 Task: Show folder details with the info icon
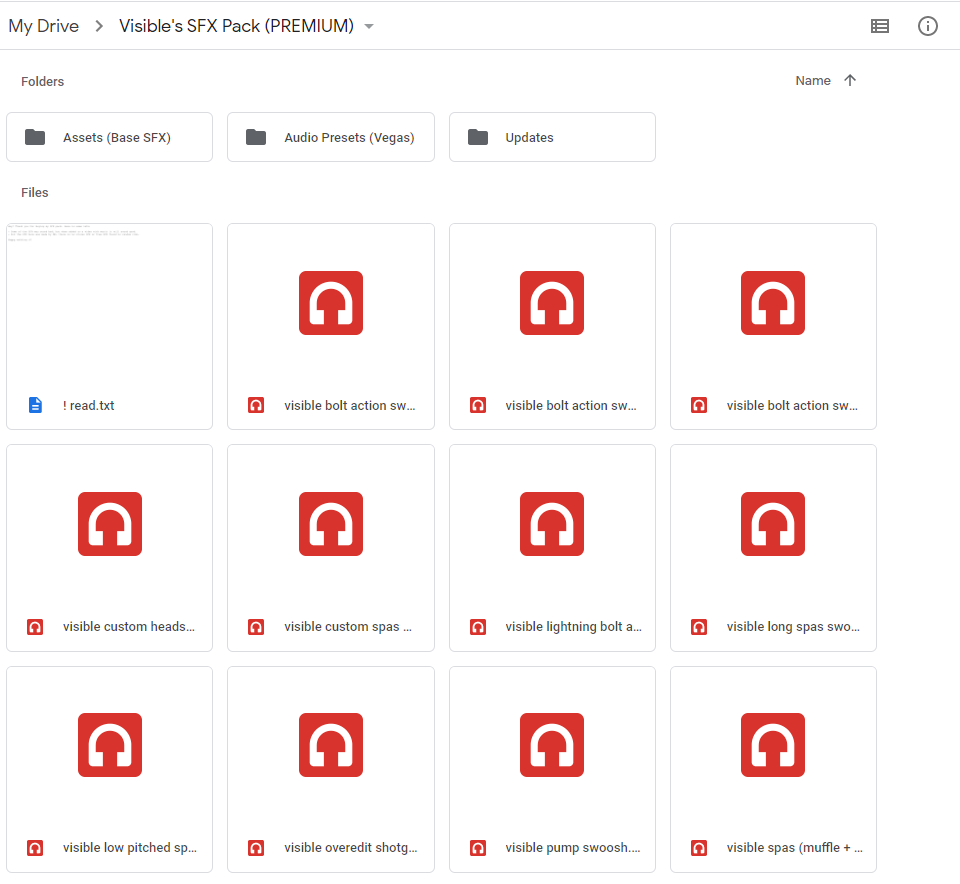point(928,26)
